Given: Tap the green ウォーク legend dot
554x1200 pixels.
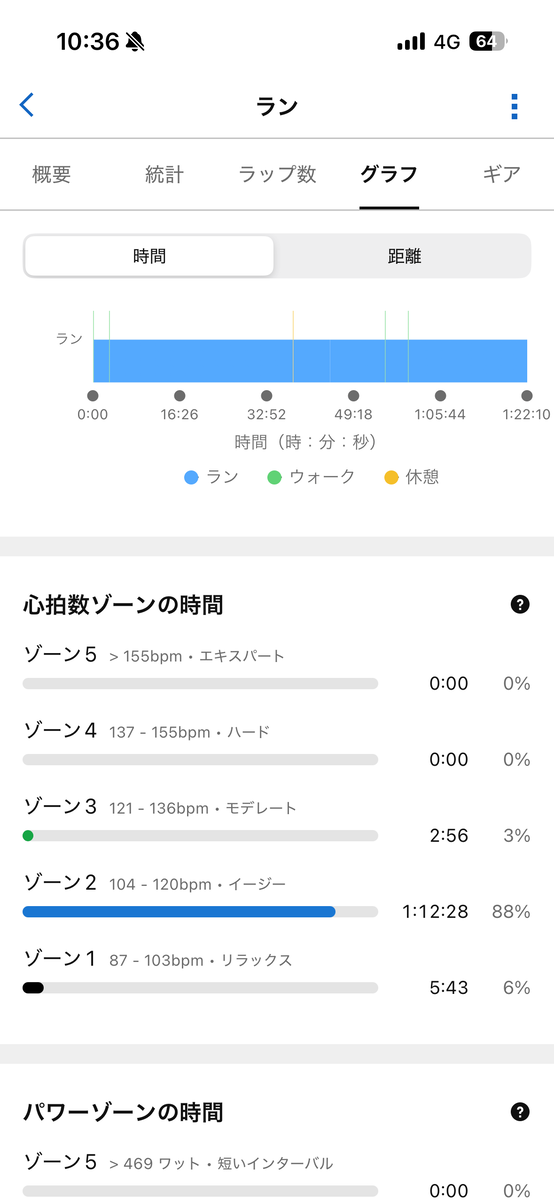Looking at the screenshot, I should click(x=275, y=478).
